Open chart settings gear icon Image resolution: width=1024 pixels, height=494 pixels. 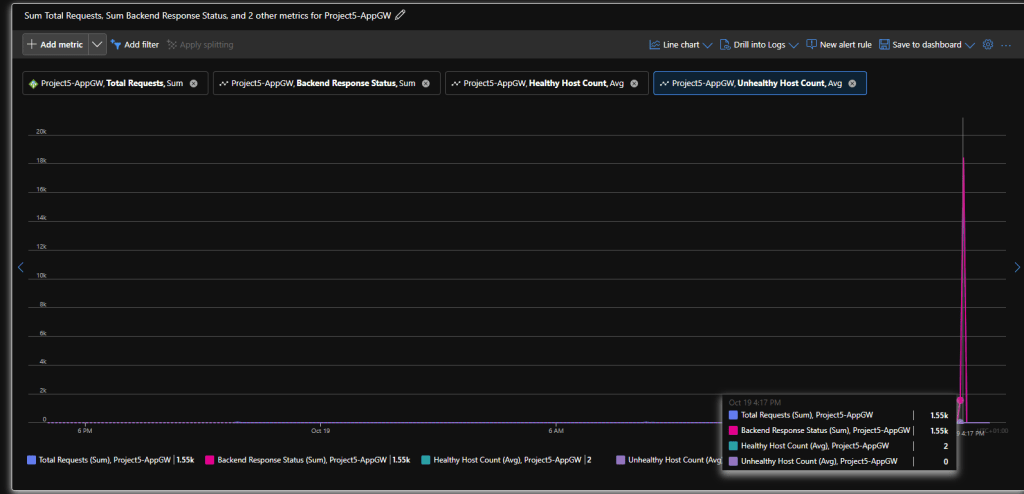(x=988, y=45)
